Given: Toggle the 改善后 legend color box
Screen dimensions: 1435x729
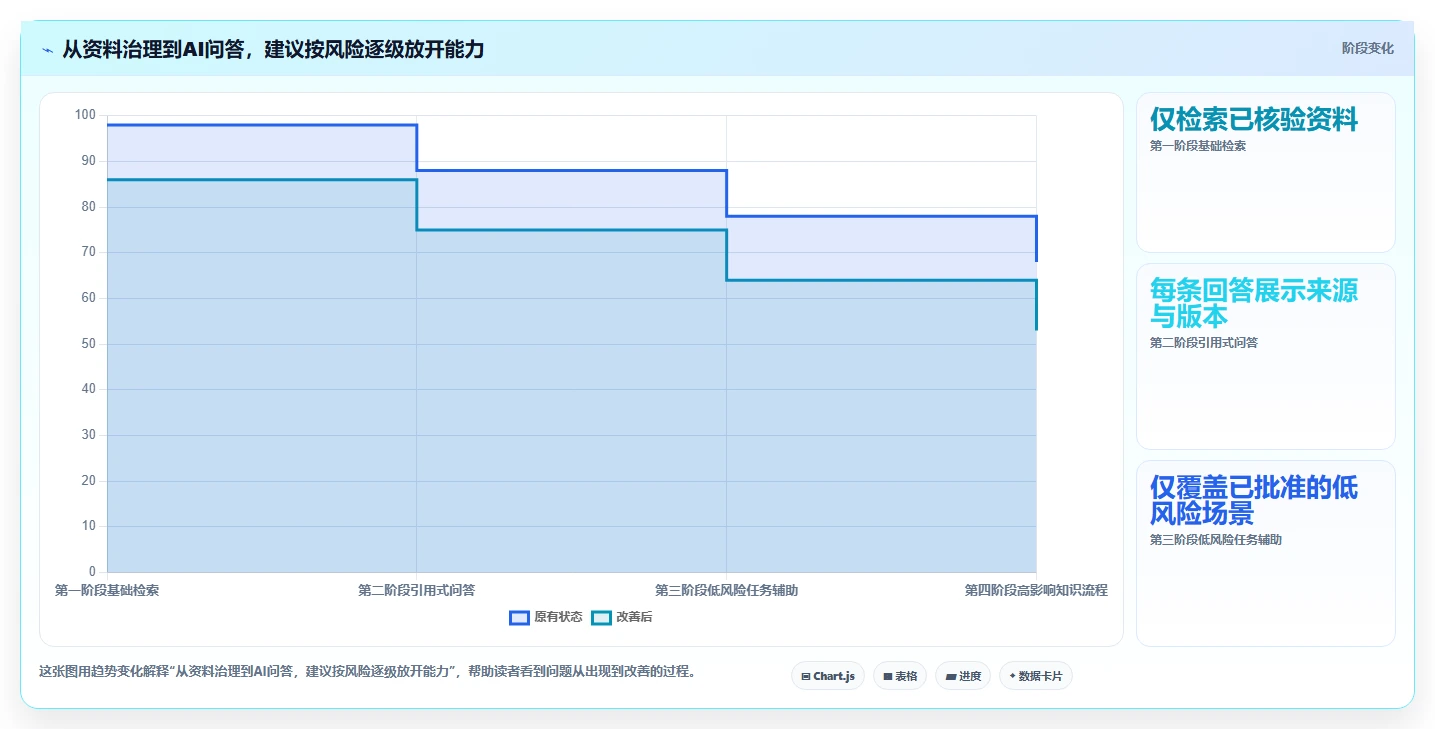Looking at the screenshot, I should click(601, 618).
